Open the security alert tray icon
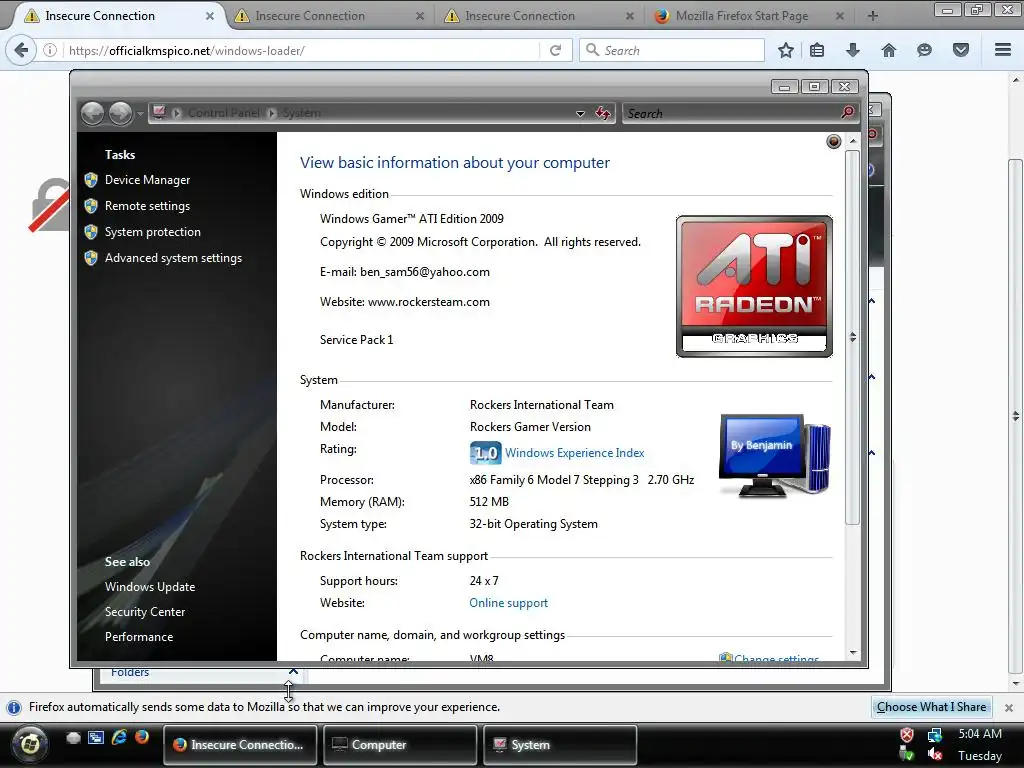 coord(907,735)
